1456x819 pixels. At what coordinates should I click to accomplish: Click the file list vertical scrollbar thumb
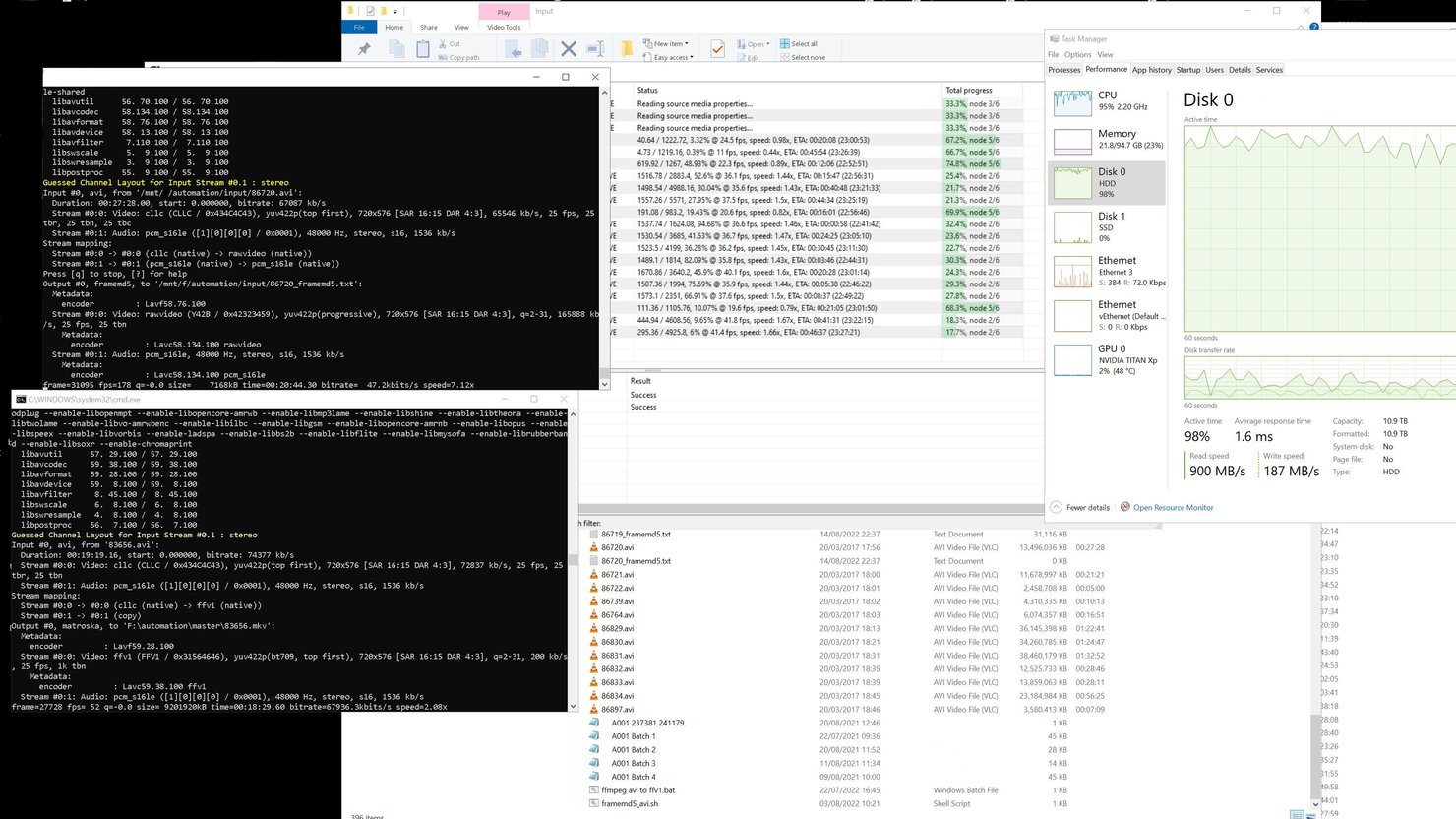point(1316,758)
